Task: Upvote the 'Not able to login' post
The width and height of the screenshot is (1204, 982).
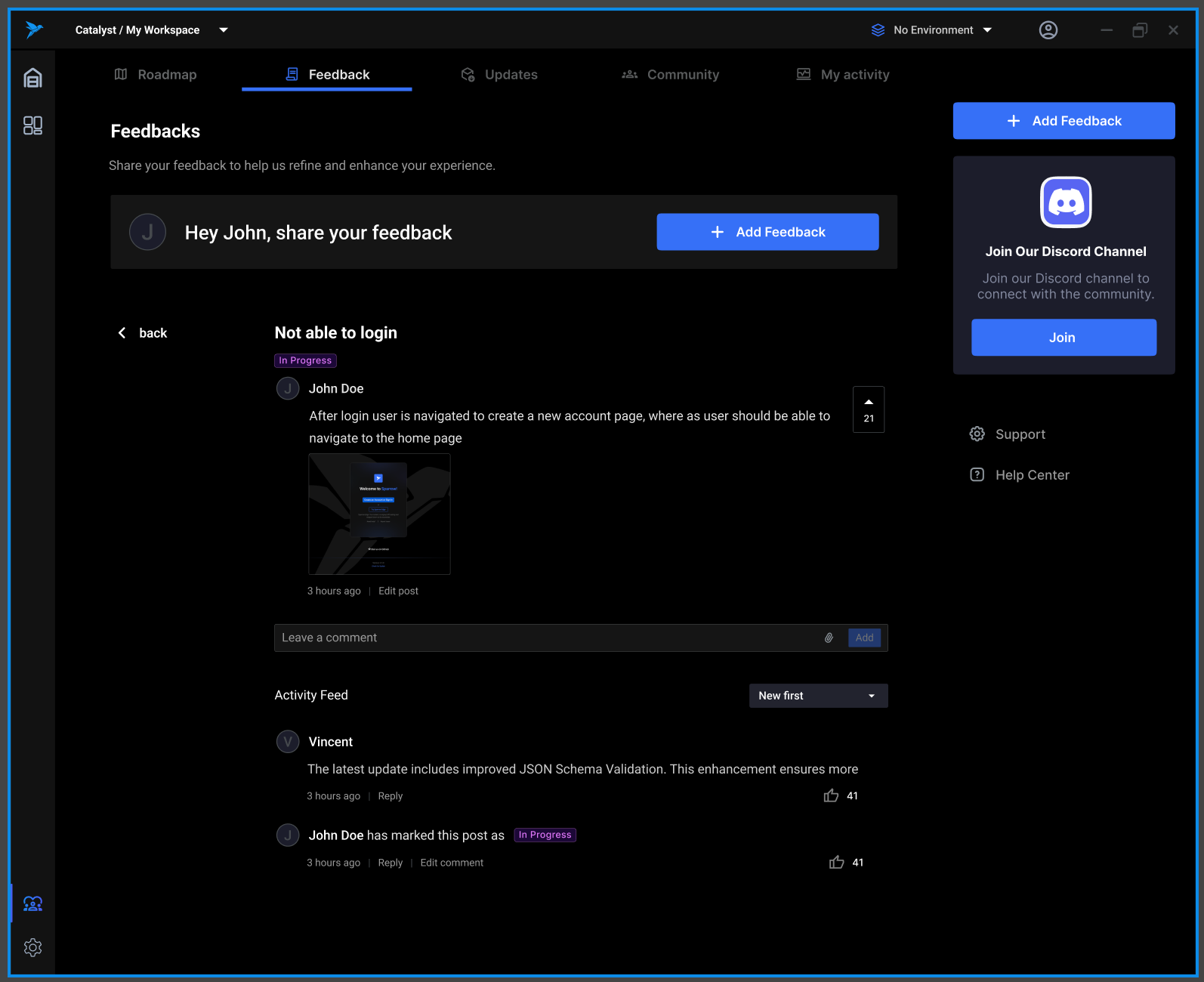Action: pos(868,409)
